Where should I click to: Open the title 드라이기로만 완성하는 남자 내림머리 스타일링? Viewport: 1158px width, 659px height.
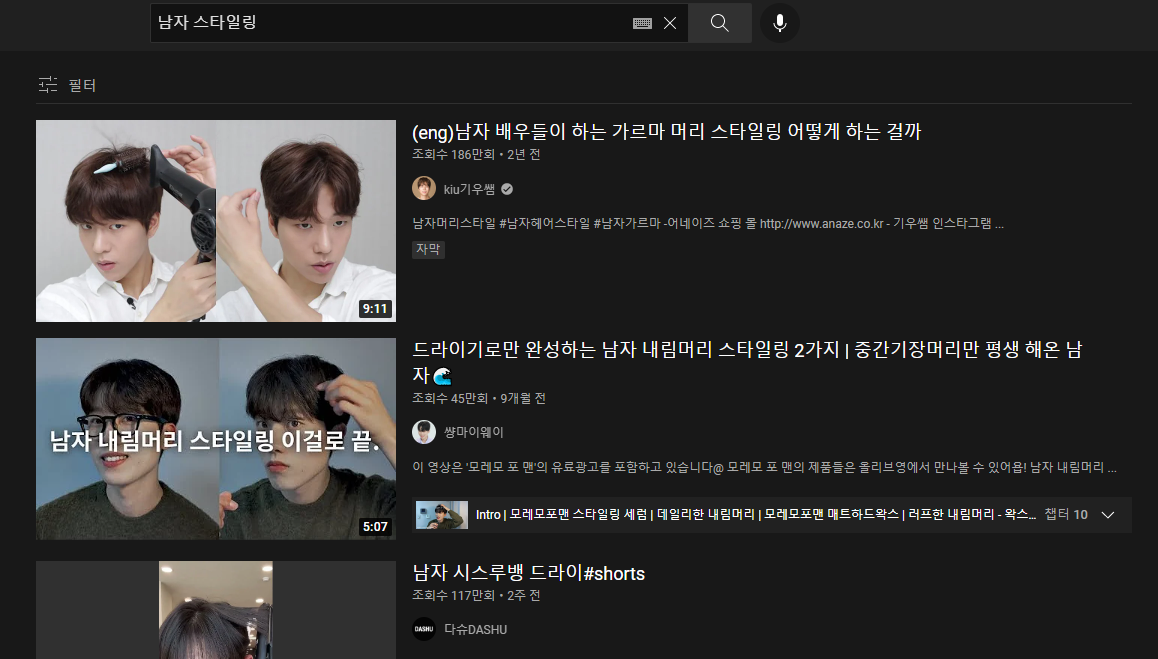tap(747, 361)
